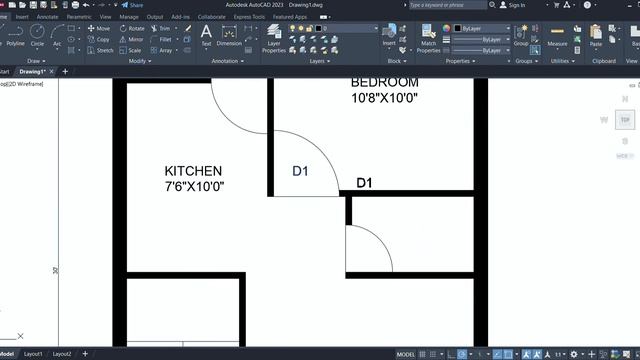Open the Annotate ribbon tab

point(47,17)
